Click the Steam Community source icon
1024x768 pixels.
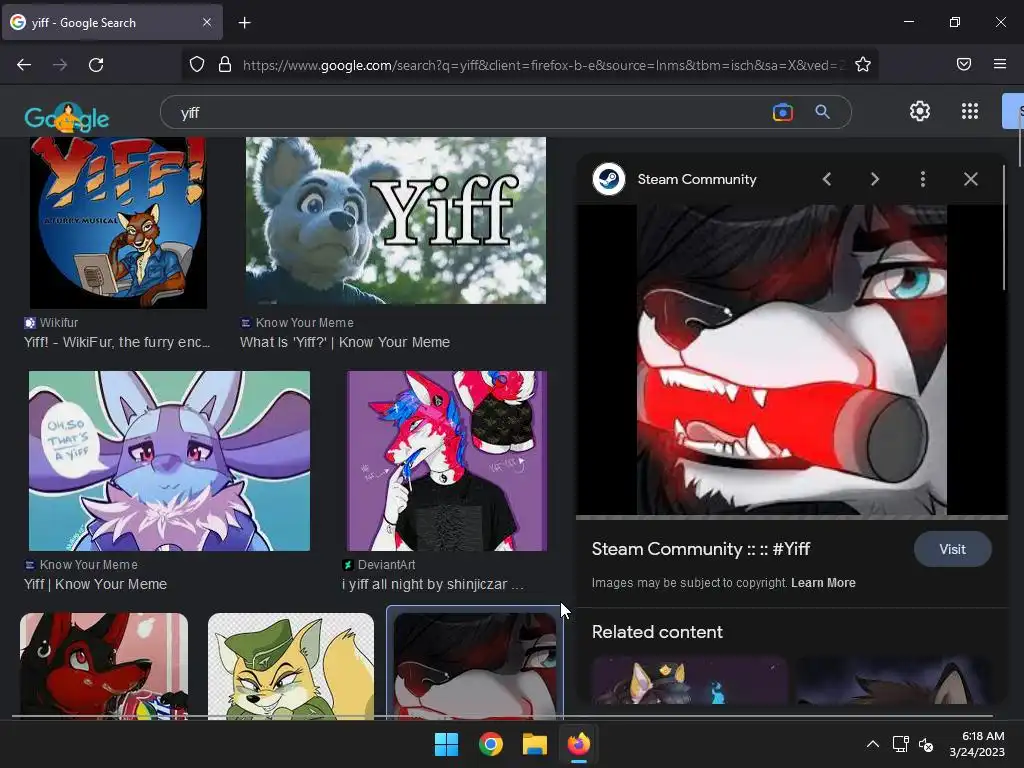pos(609,179)
